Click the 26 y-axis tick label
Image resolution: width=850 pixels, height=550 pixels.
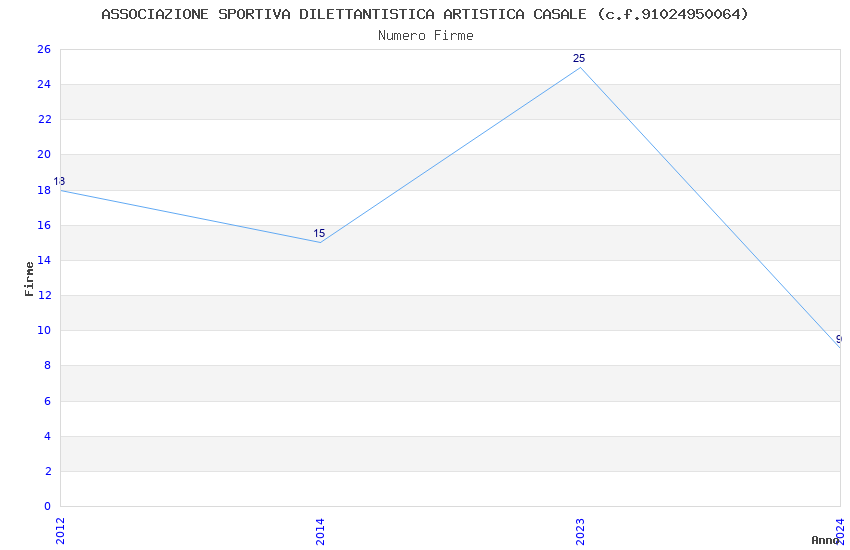point(44,49)
